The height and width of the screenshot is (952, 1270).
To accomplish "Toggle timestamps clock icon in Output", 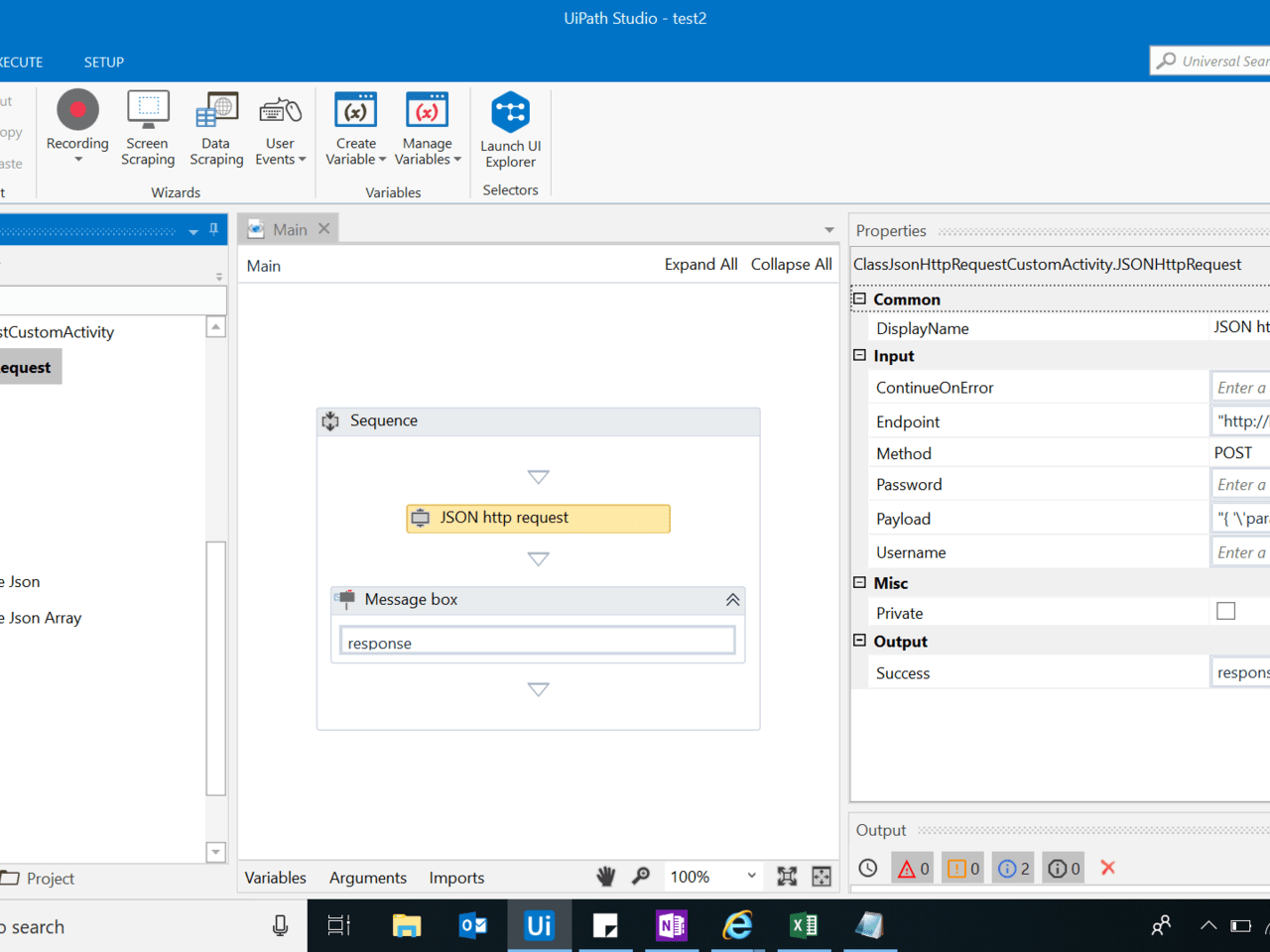I will pos(868,869).
